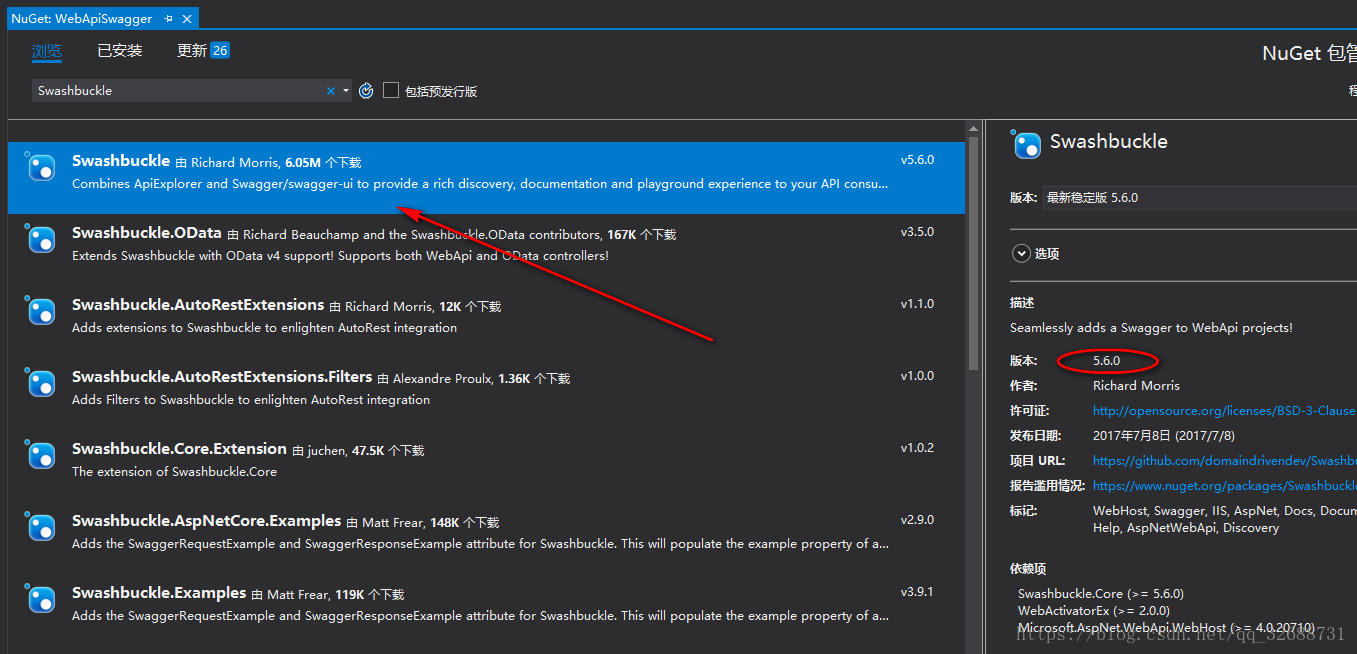Click the Swashbuckle.AutoRestExtensions.Filters package icon
The width and height of the screenshot is (1357, 654).
pyautogui.click(x=41, y=384)
